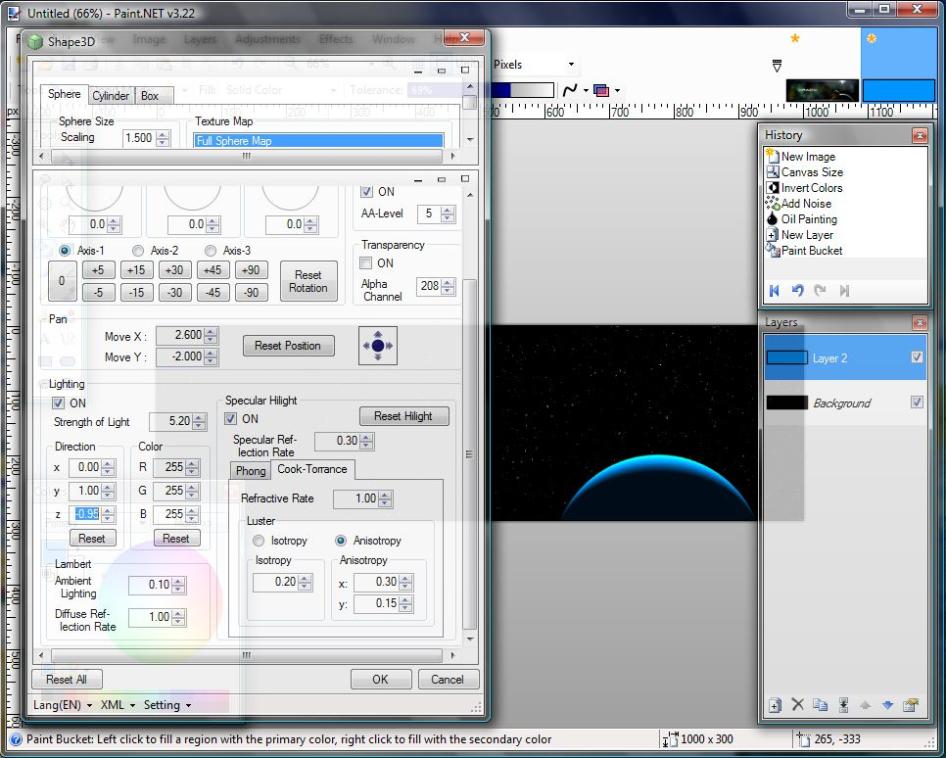The width and height of the screenshot is (946, 758).
Task: Click the Undo arrow in History panel
Action: tap(797, 291)
